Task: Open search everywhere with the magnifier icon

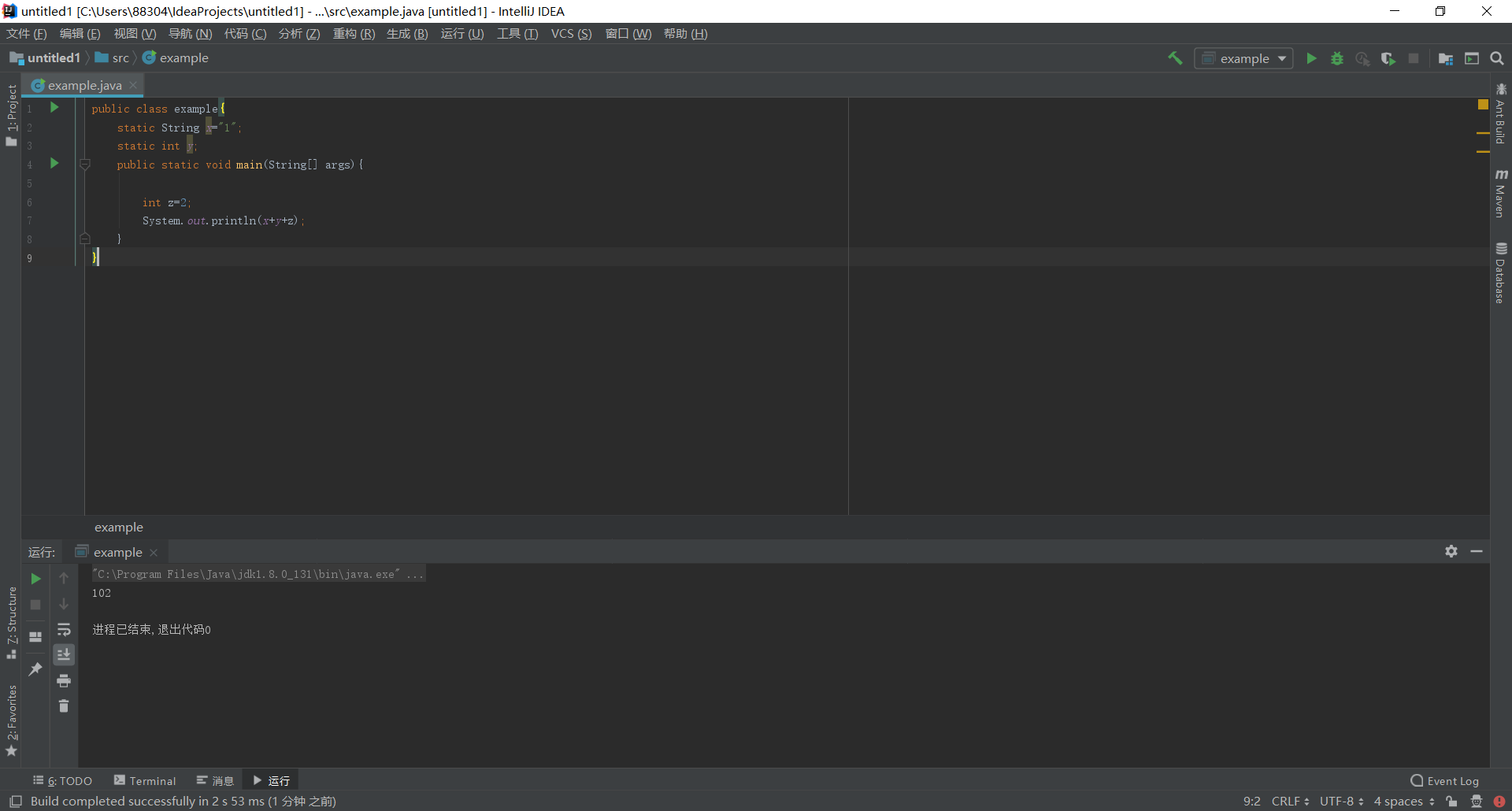Action: 1497,58
